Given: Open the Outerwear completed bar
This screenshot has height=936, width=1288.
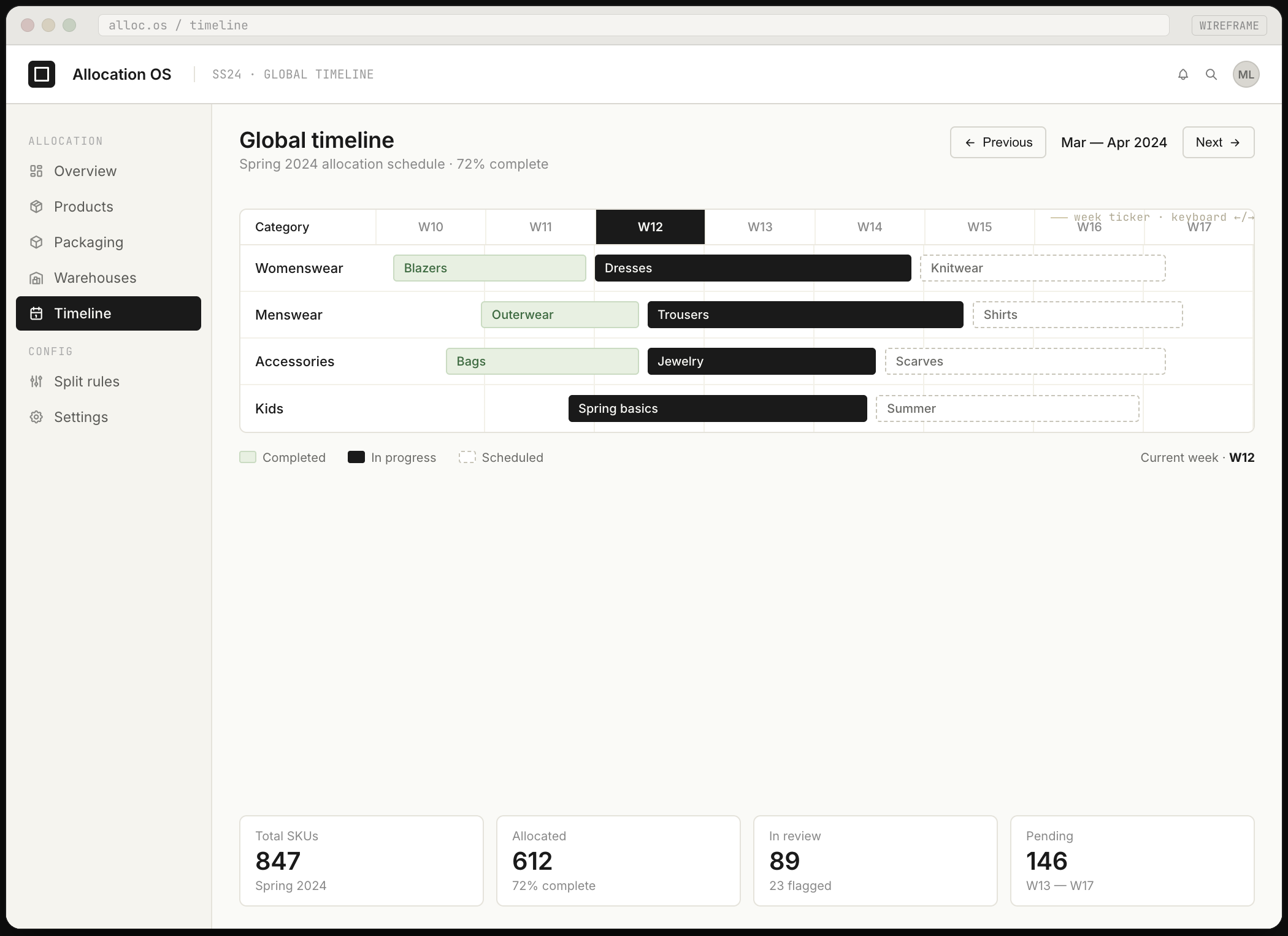Looking at the screenshot, I should 559,315.
